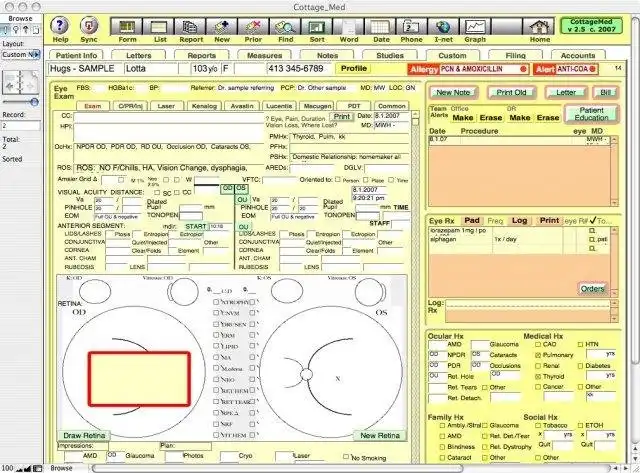Toggle the Pulmonary checkbox
Viewport: 640px width, 473px height.
538,355
